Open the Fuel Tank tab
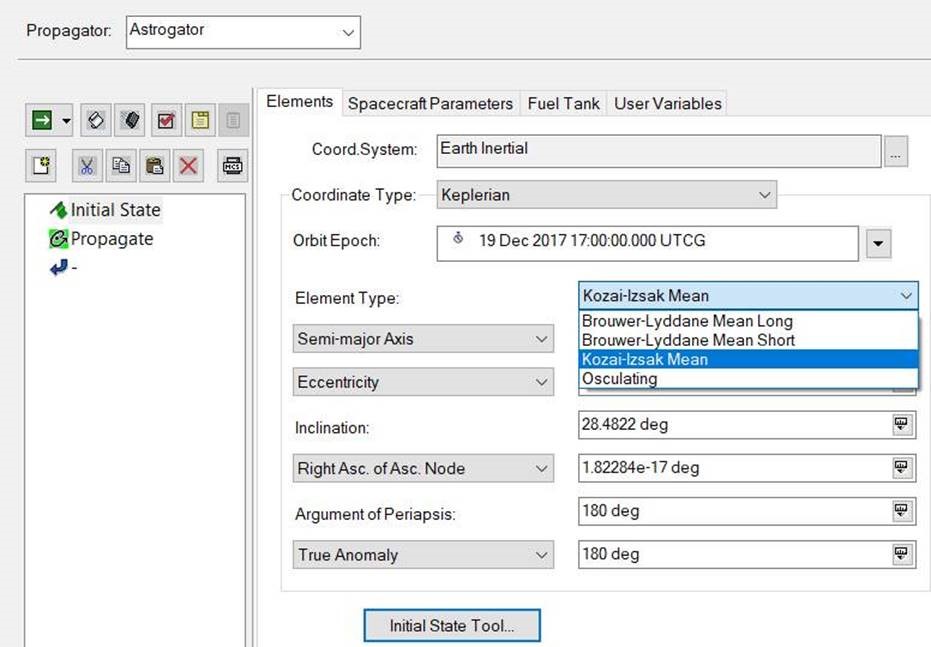This screenshot has width=931, height=647. [564, 103]
